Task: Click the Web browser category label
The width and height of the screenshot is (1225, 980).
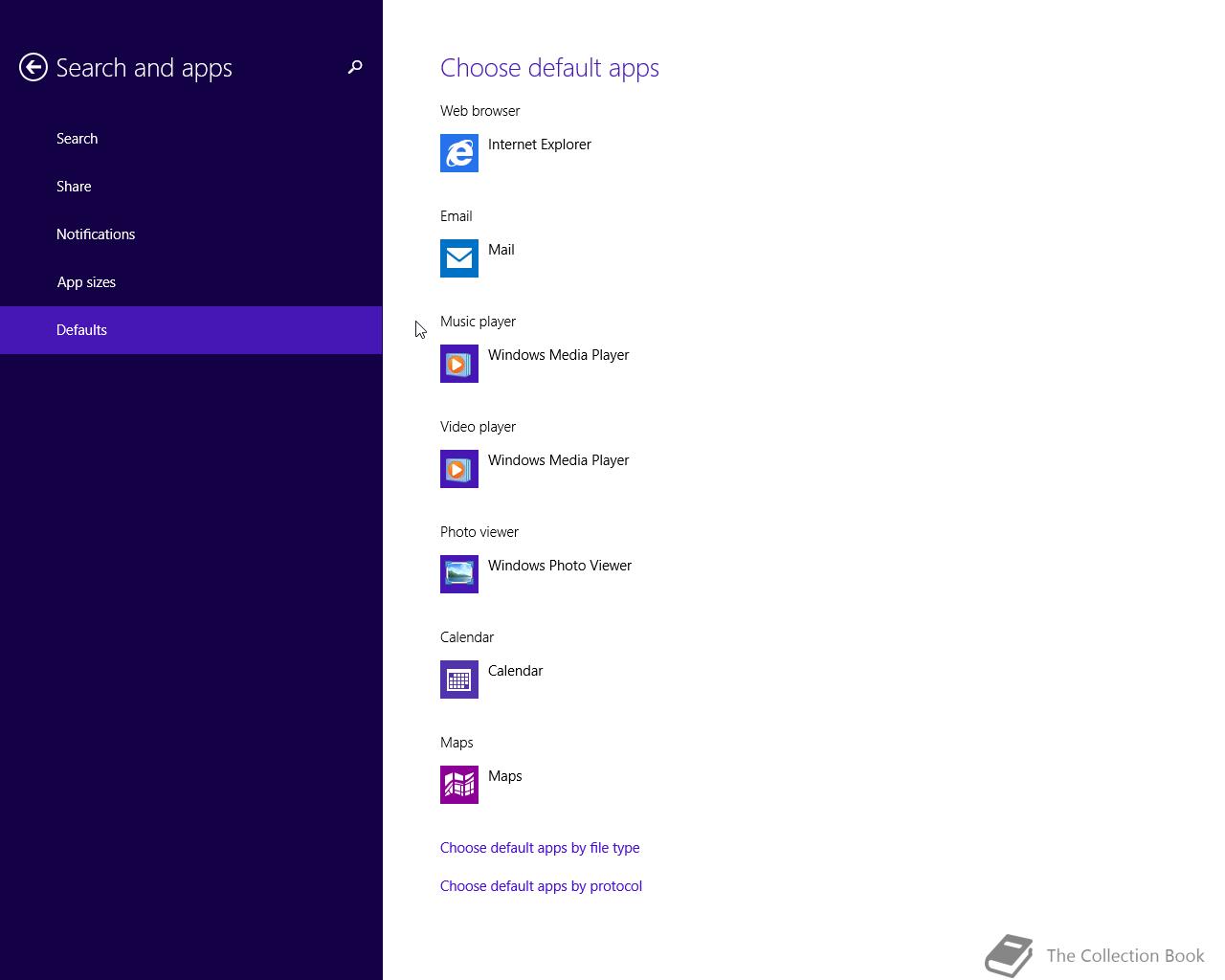Action: coord(480,111)
